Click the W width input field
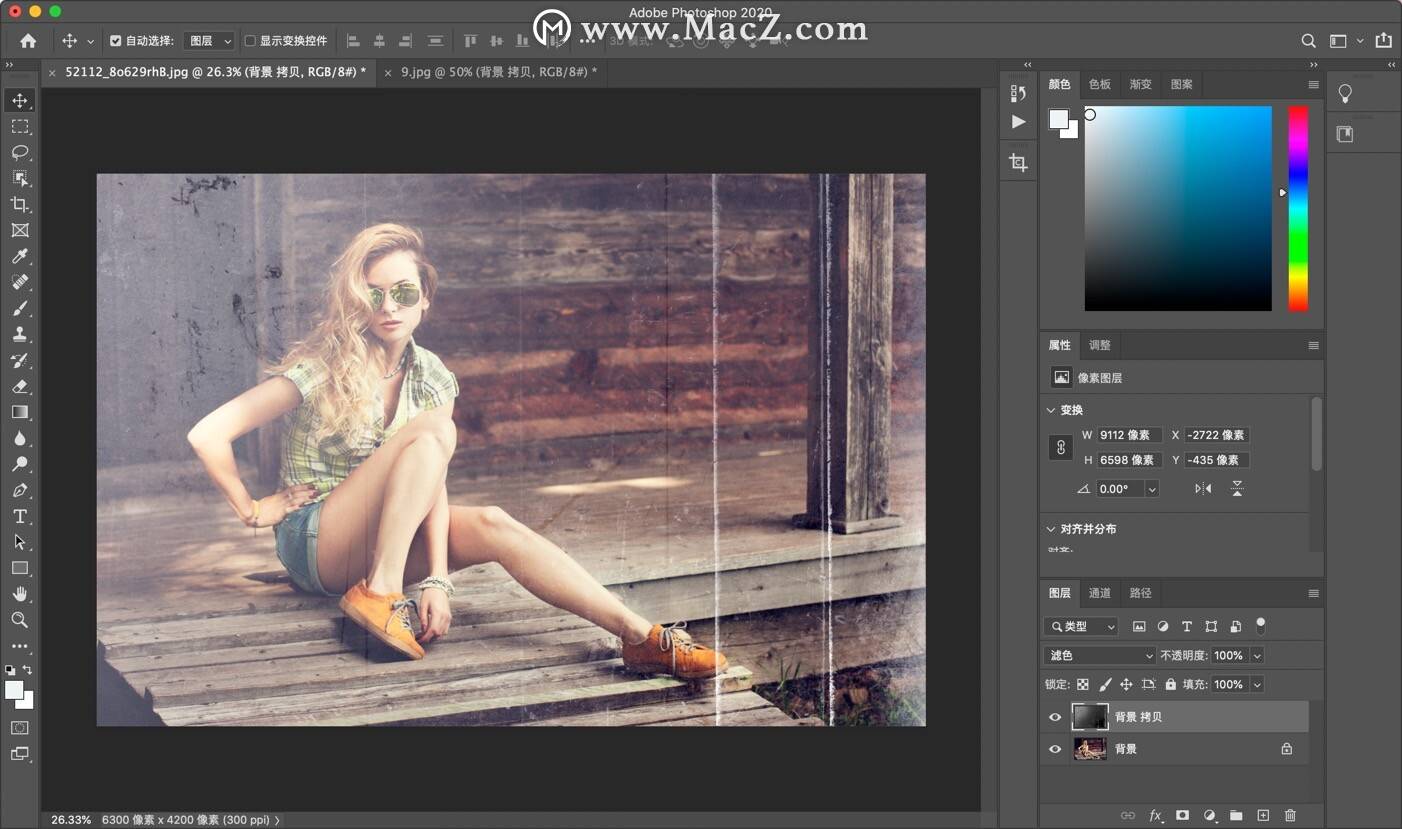This screenshot has width=1402, height=829. pos(1129,435)
